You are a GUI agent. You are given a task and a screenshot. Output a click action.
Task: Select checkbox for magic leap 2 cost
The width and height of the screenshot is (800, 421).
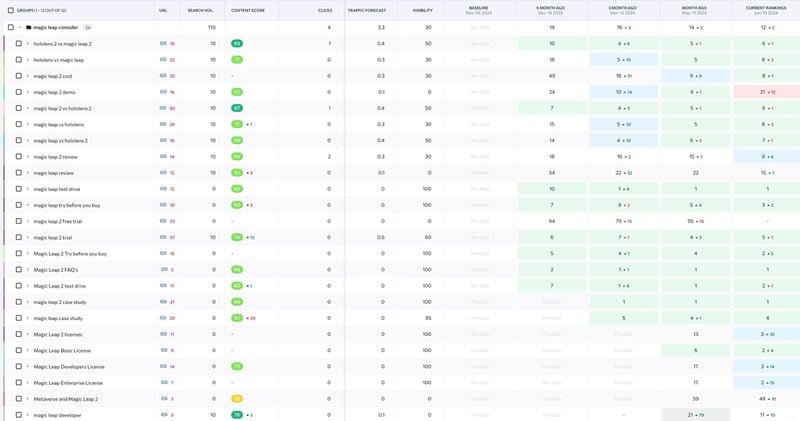pyautogui.click(x=19, y=76)
